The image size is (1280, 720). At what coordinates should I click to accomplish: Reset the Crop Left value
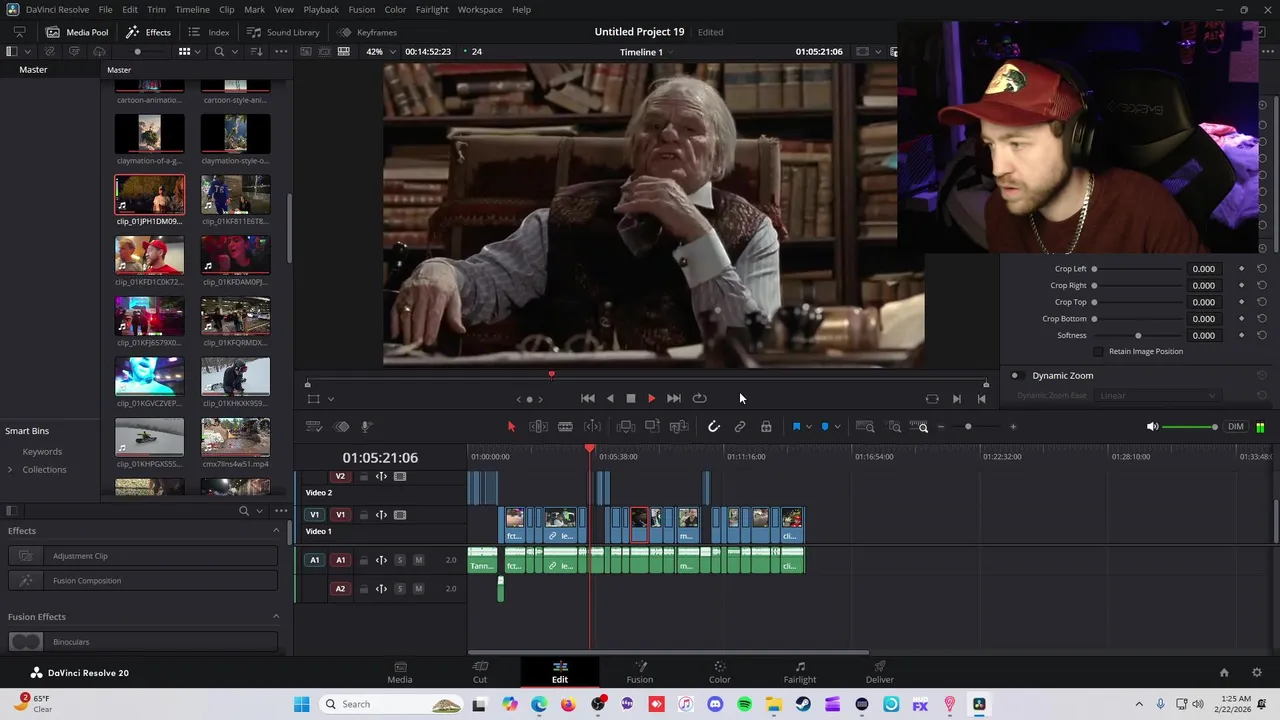pos(1262,269)
